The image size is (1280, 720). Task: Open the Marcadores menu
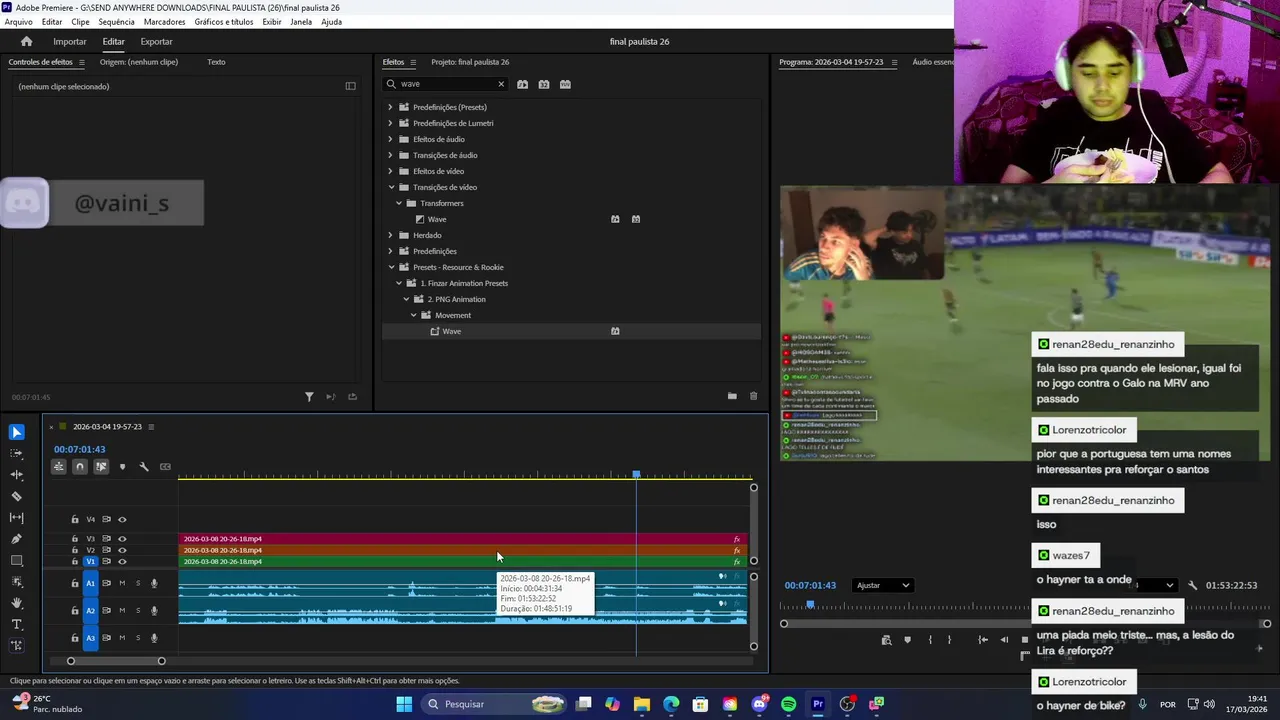coord(164,21)
